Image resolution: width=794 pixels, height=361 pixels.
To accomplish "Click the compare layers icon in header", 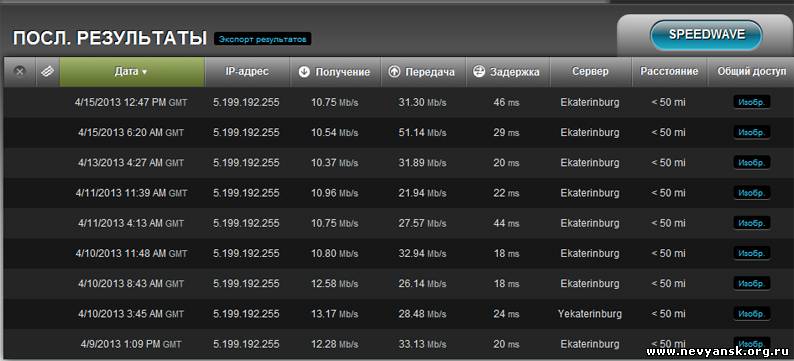I will coord(48,72).
